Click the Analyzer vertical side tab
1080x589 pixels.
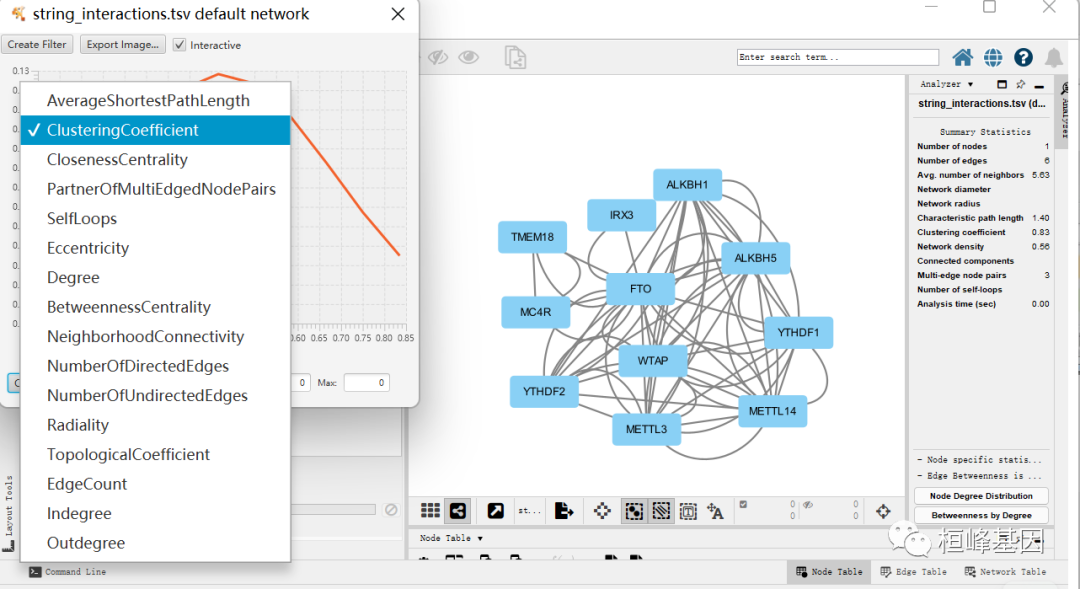tap(1065, 110)
